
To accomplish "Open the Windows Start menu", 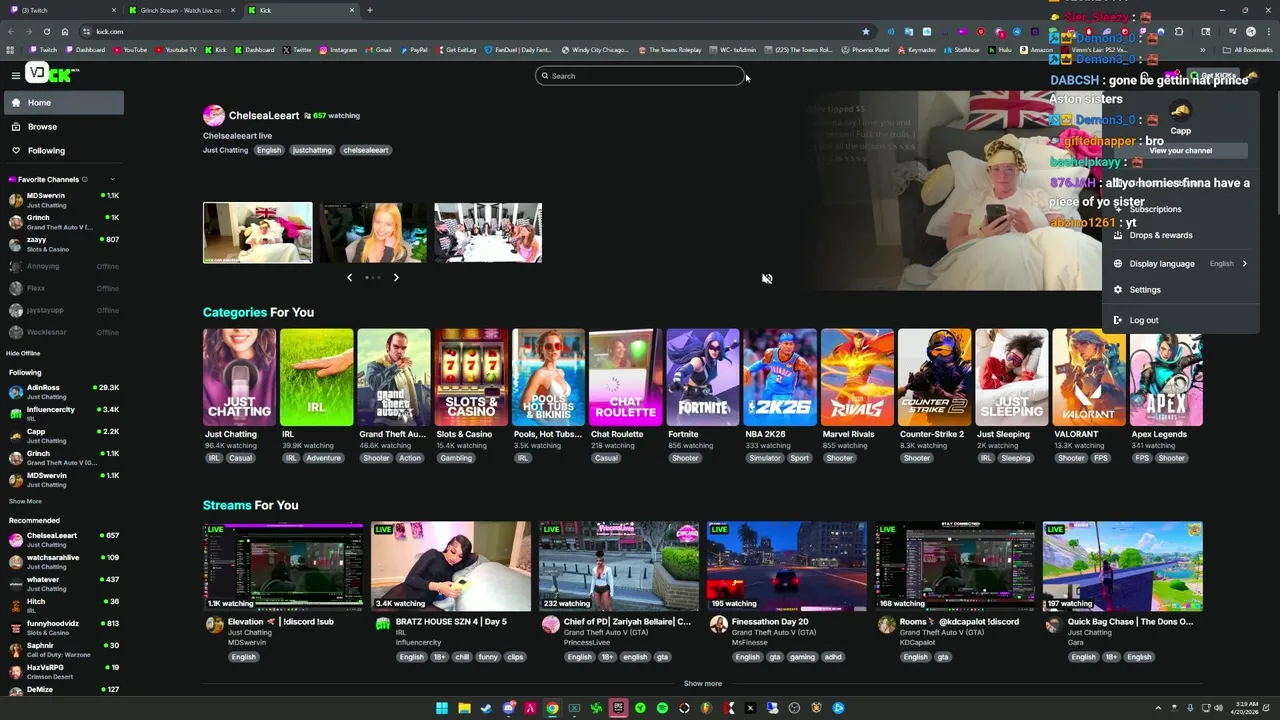I will click(442, 708).
